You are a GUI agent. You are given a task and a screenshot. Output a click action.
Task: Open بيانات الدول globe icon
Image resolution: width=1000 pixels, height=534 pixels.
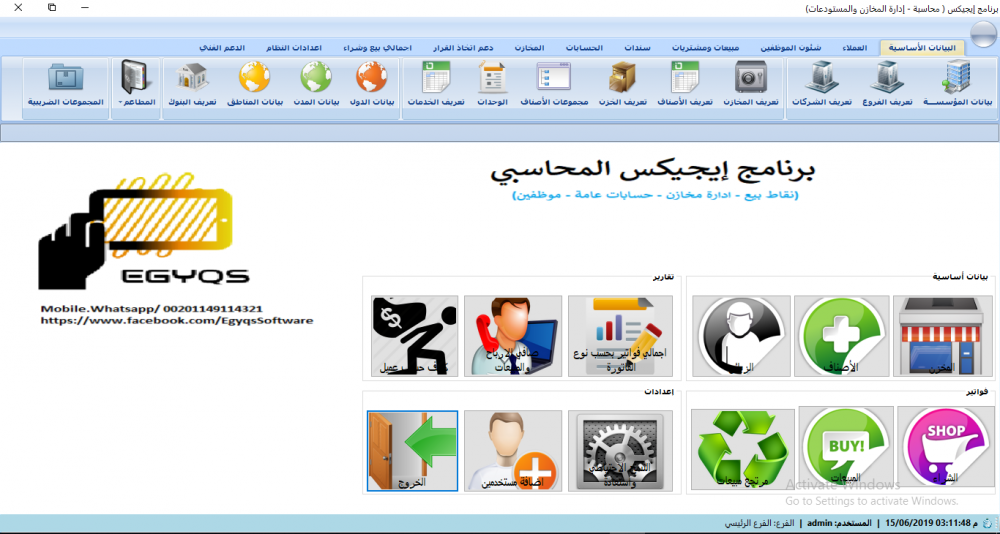tap(372, 84)
